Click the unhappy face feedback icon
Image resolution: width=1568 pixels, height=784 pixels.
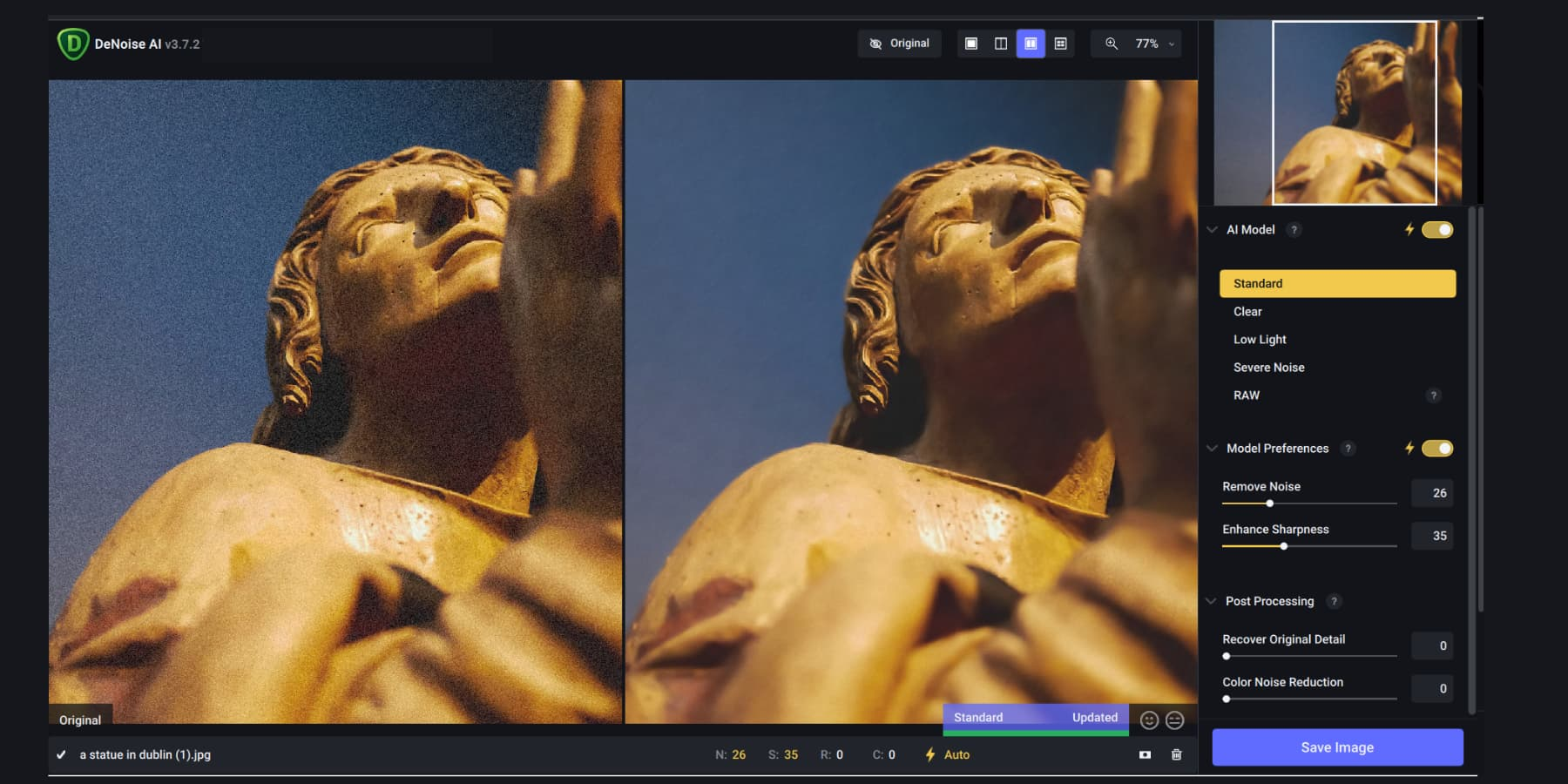coord(1173,720)
